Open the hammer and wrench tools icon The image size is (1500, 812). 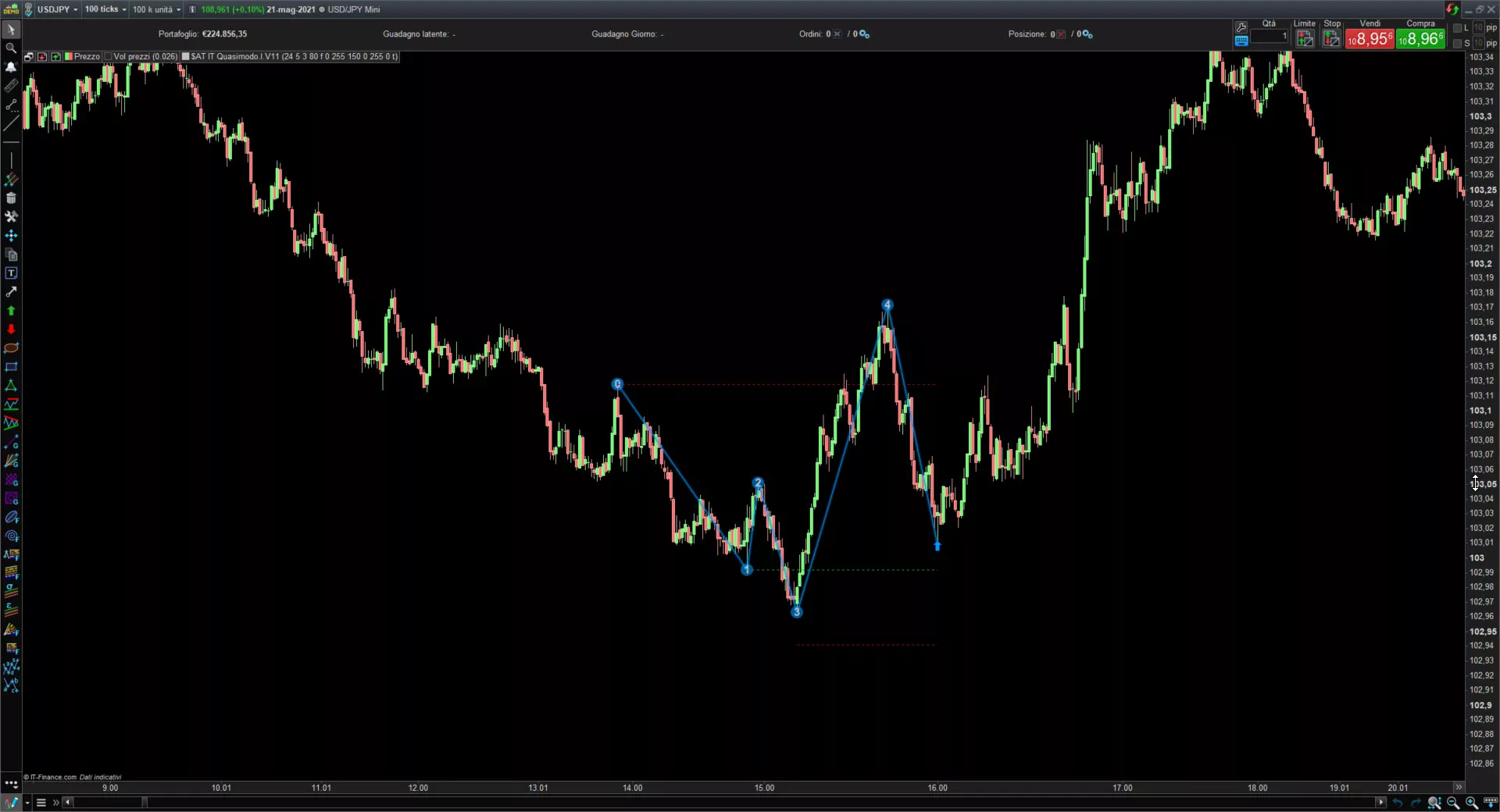click(x=11, y=217)
